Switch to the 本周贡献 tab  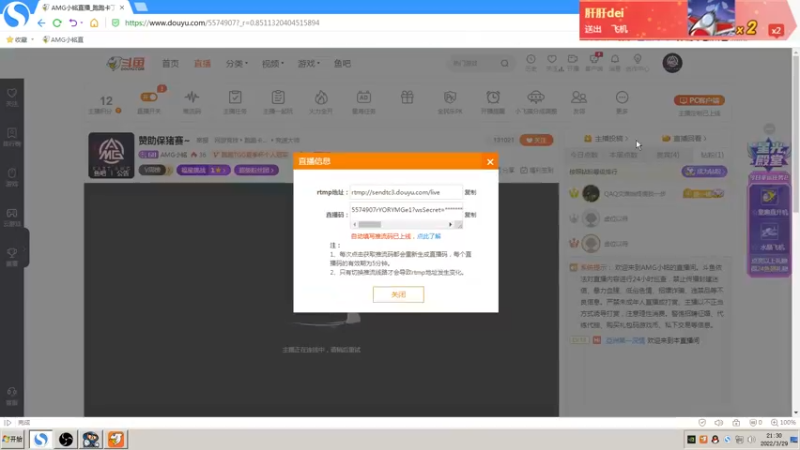pos(623,155)
